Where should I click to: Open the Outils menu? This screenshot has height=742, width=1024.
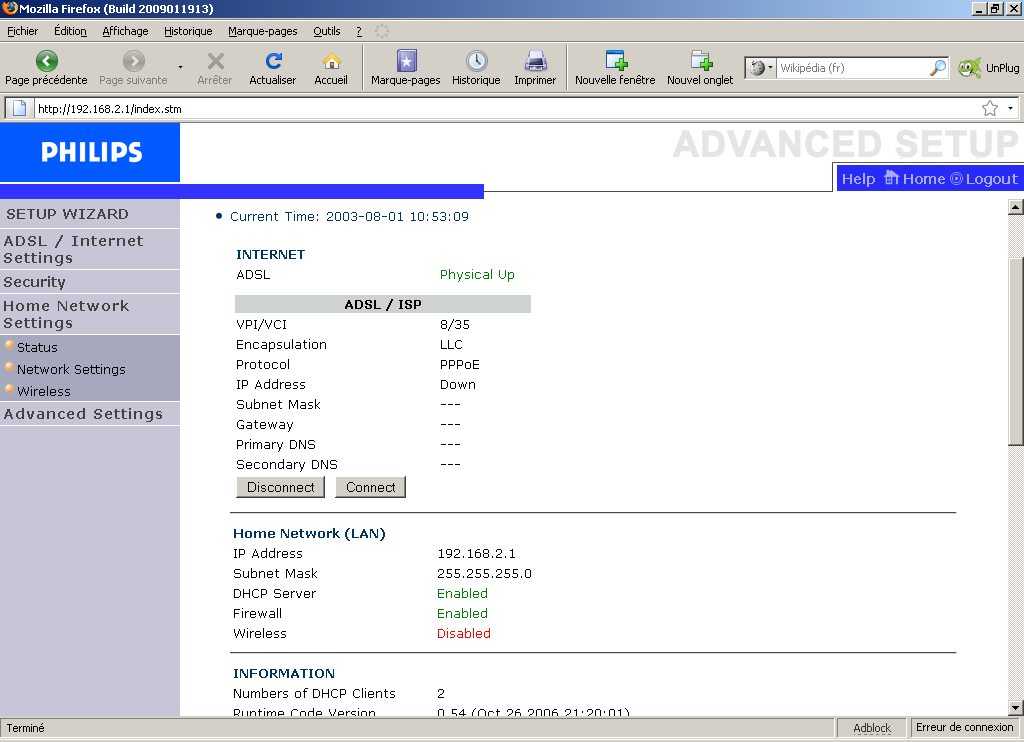click(326, 31)
